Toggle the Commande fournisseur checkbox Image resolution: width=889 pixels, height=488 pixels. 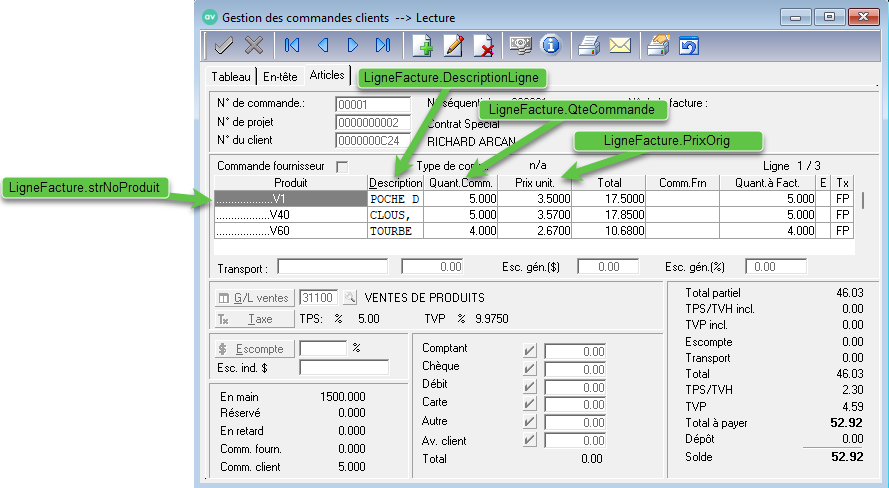tap(343, 166)
